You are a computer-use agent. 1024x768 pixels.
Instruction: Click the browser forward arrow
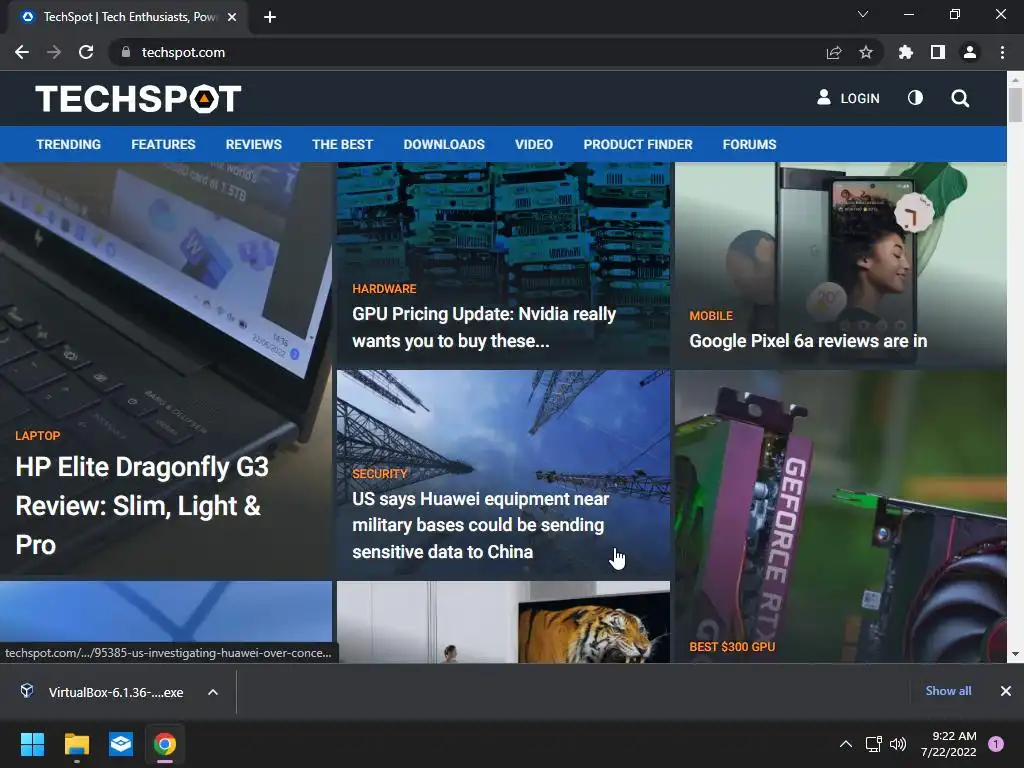(x=54, y=52)
